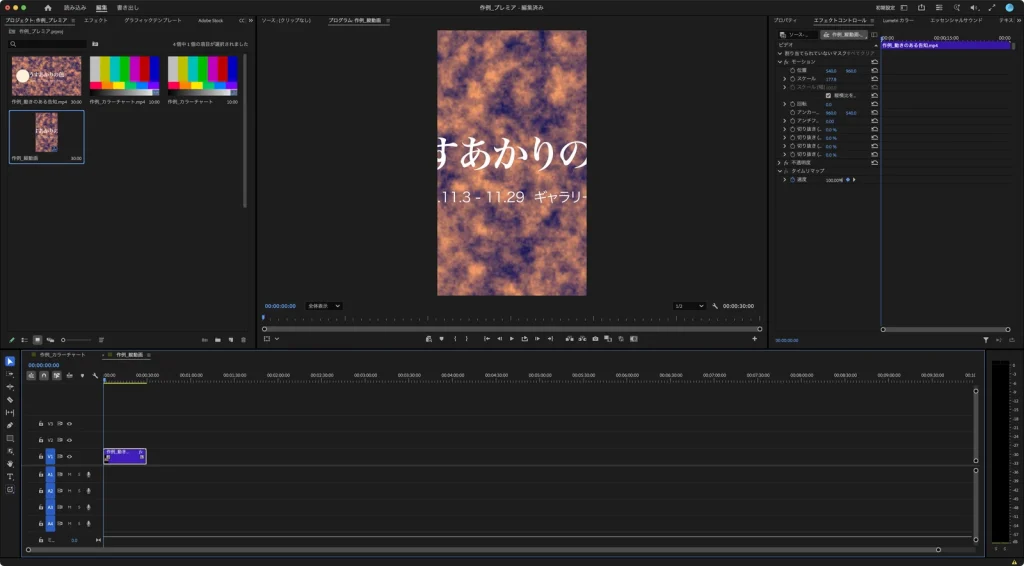Toggle Linked Selection in timeline
Viewport: 1024px width, 566px height.
pyautogui.click(x=57, y=375)
